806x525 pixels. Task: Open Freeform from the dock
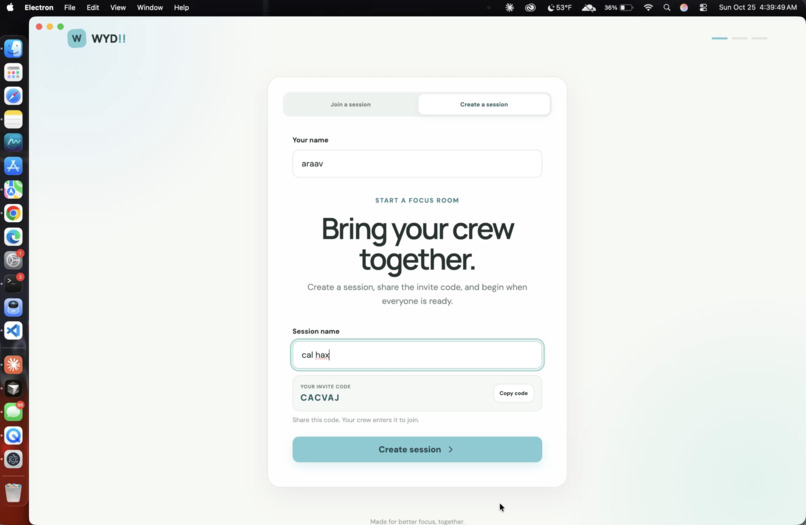coord(13,142)
